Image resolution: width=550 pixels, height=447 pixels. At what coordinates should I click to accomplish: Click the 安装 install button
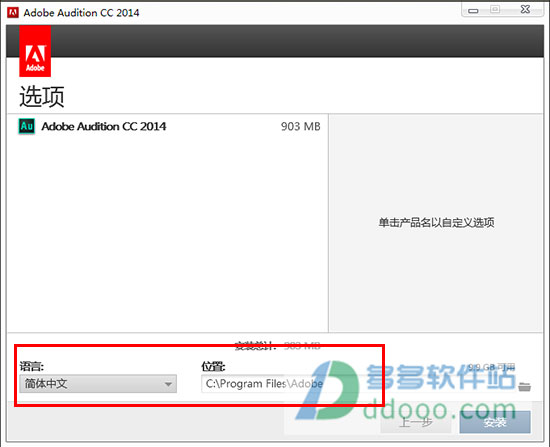pyautogui.click(x=495, y=422)
